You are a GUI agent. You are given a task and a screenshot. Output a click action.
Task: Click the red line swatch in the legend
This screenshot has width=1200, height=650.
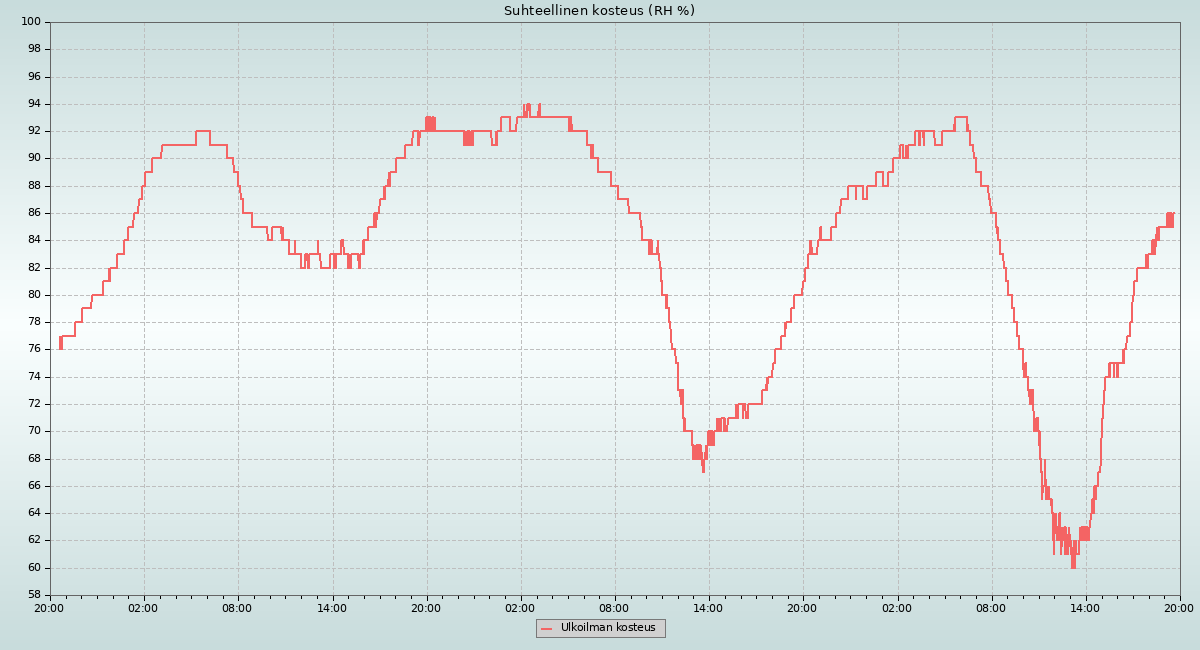546,629
